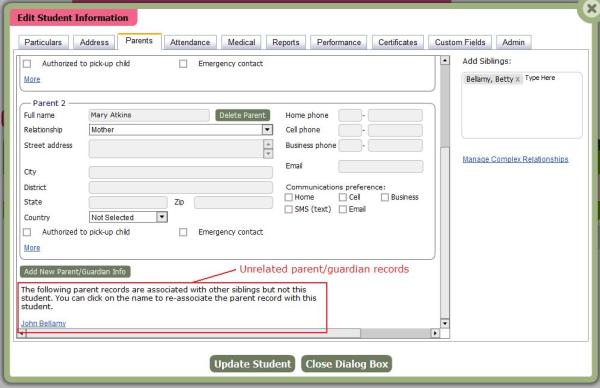Expand More details under Parent 2

[x=32, y=248]
